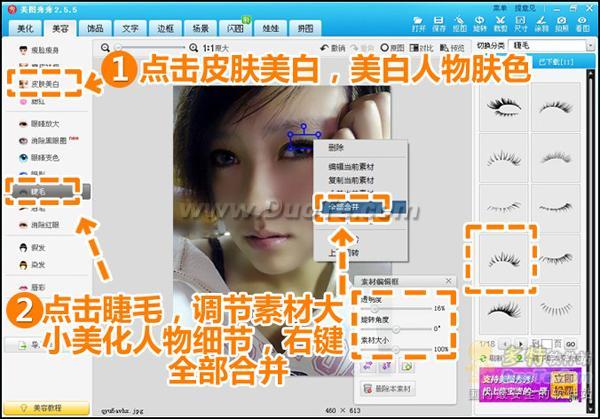
Task: Open the 闪图 tab
Action: [x=236, y=28]
